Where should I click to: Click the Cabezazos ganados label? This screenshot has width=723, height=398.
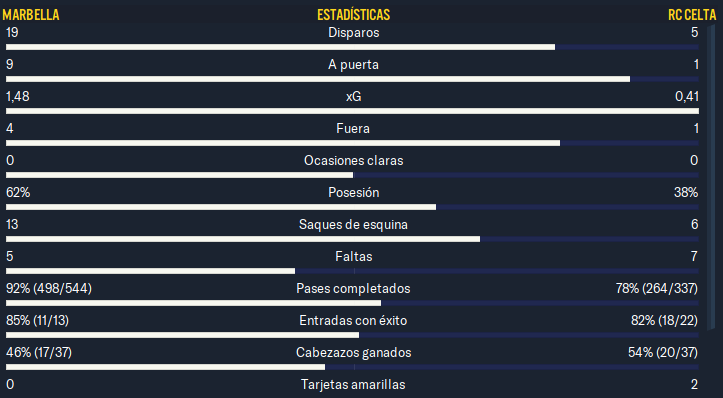click(354, 353)
